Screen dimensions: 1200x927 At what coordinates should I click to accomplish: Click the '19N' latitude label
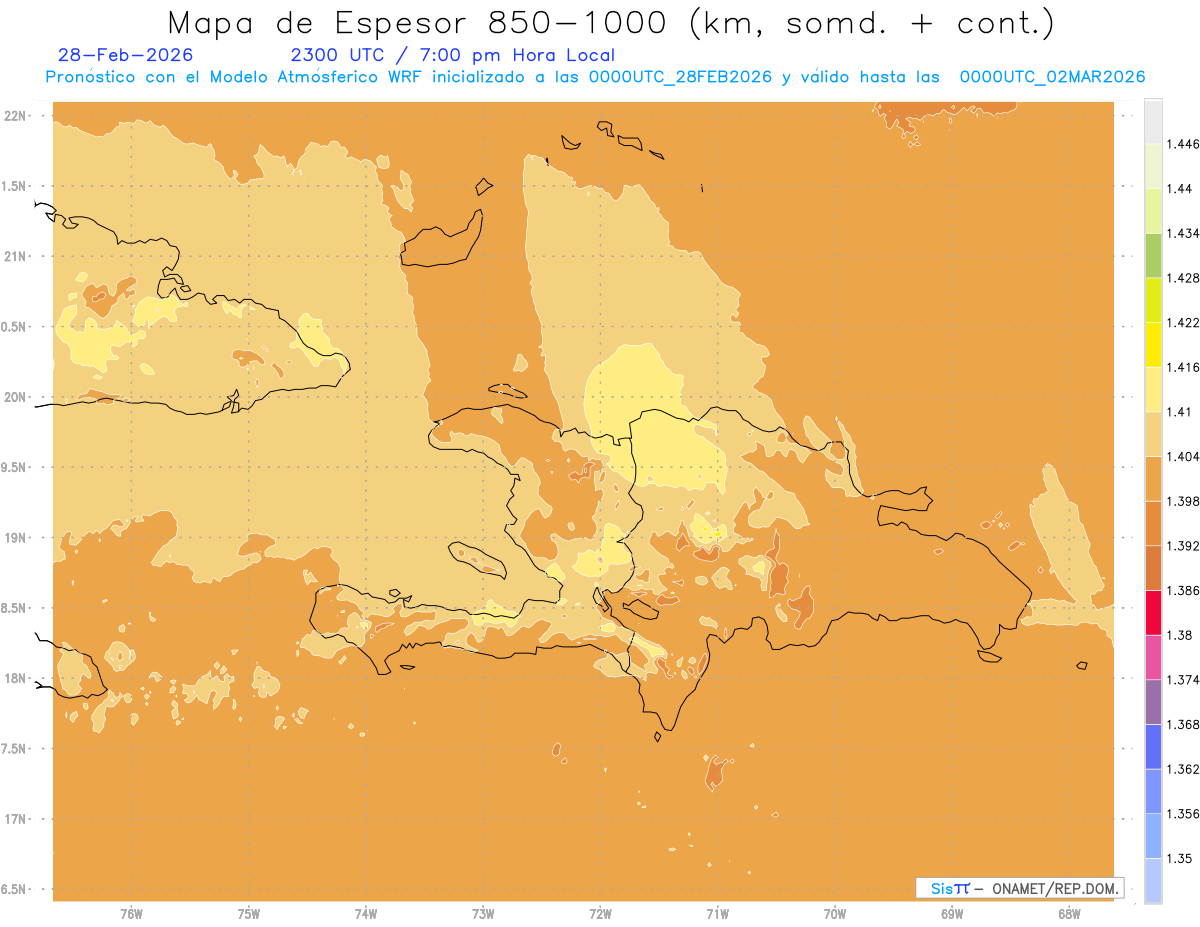[16, 537]
